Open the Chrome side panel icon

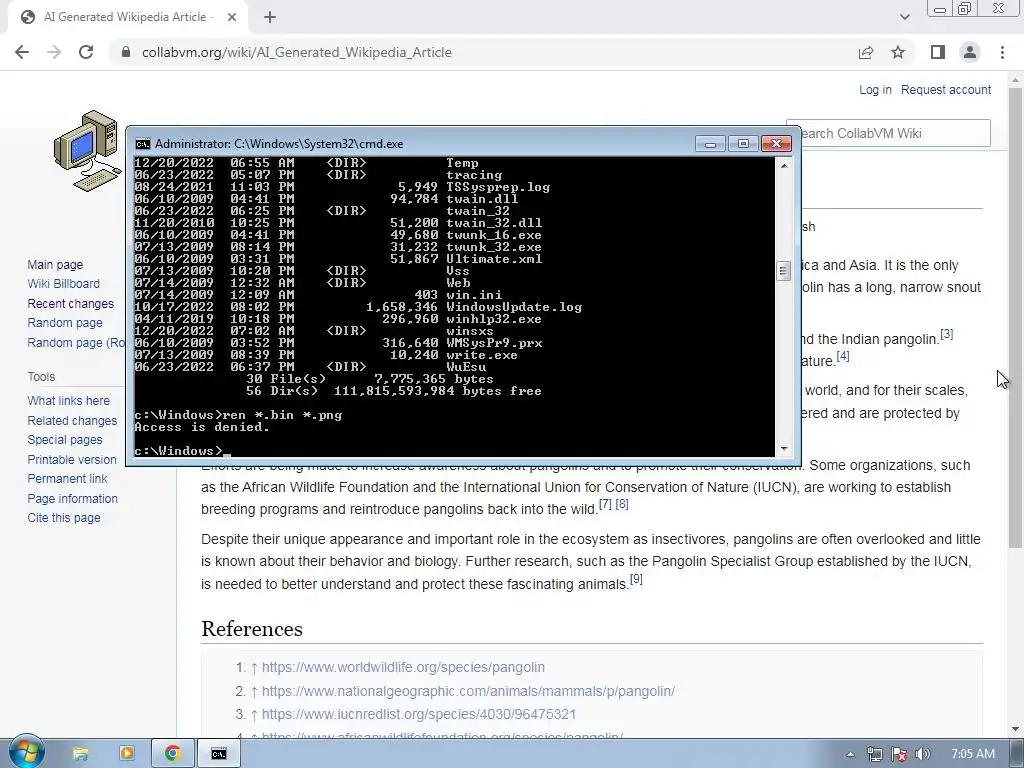coord(938,52)
